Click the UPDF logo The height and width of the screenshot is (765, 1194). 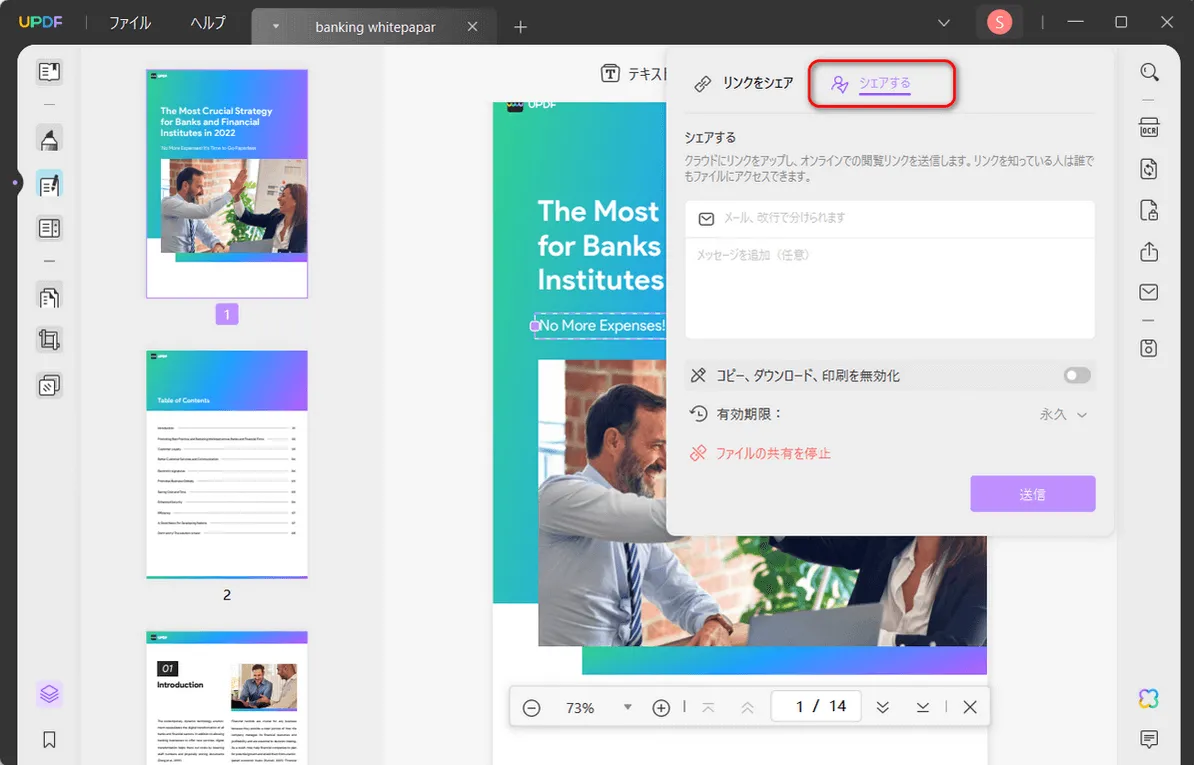pos(41,22)
